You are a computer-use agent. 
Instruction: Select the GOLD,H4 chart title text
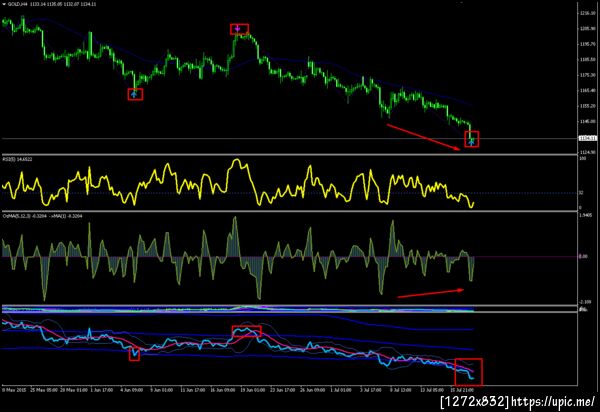[x=16, y=4]
